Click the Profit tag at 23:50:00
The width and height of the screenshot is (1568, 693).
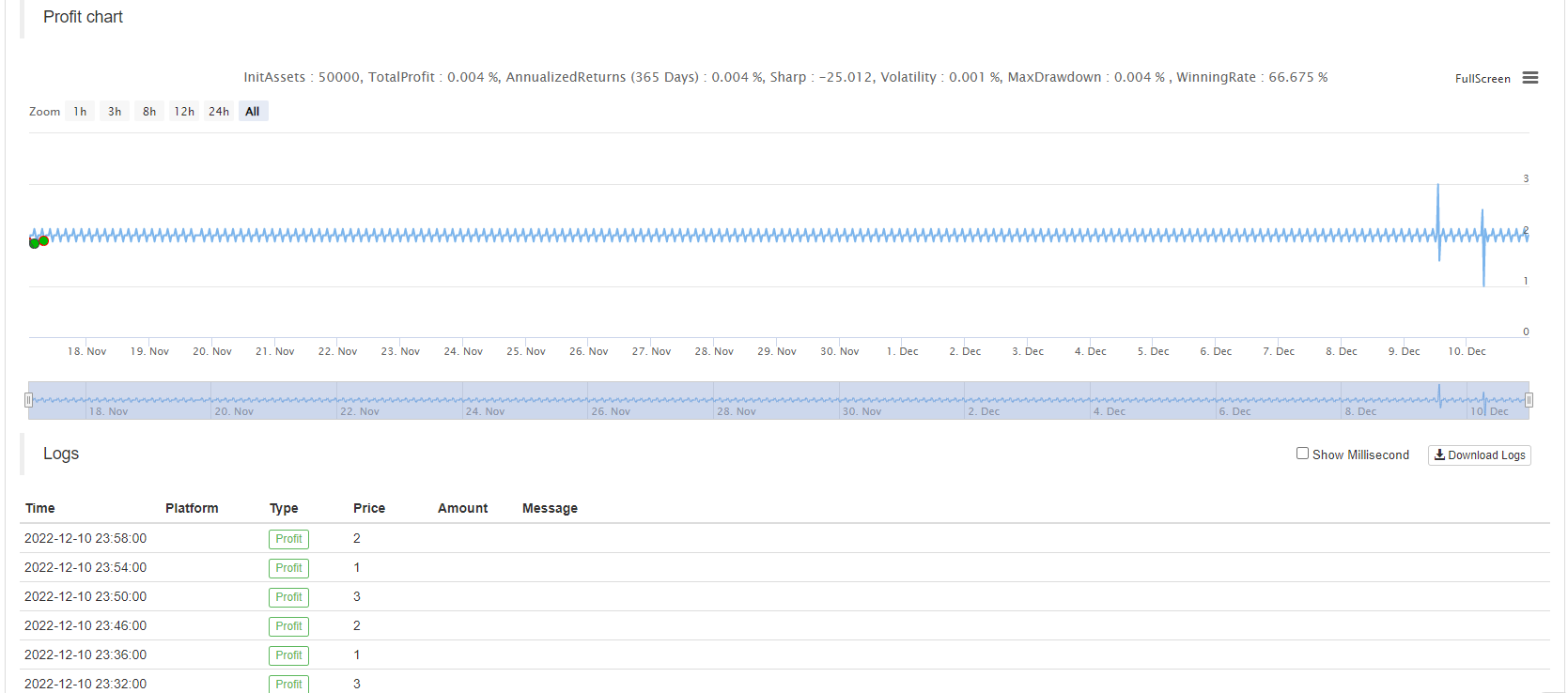click(288, 597)
